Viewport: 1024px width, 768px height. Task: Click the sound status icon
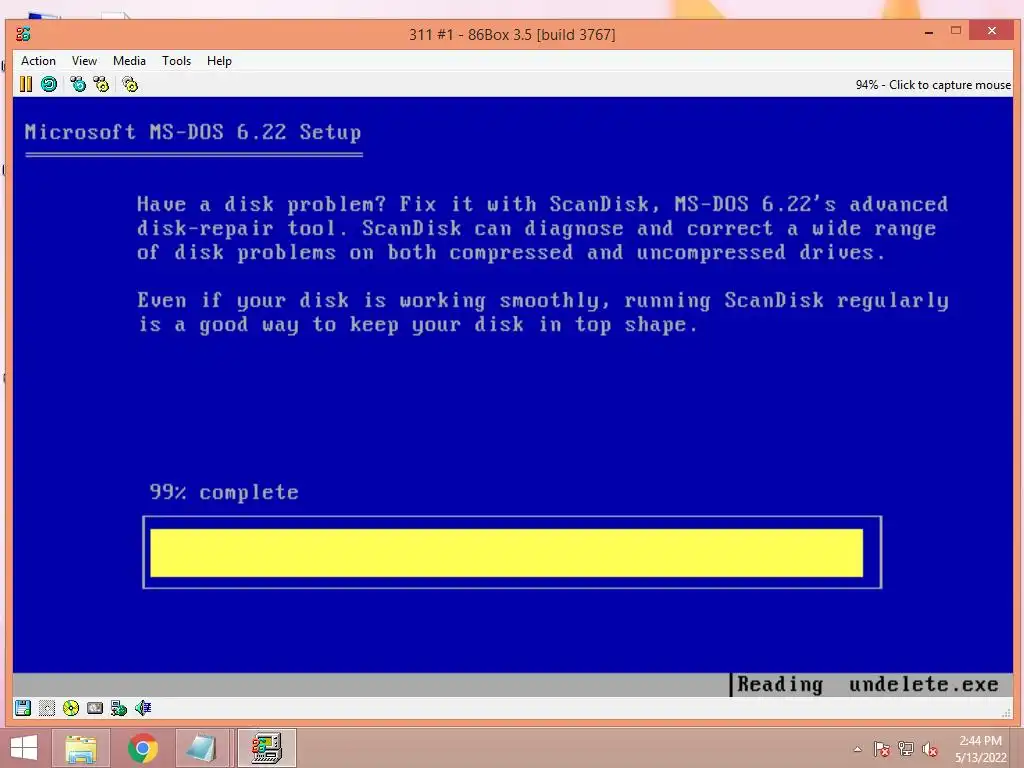click(143, 708)
